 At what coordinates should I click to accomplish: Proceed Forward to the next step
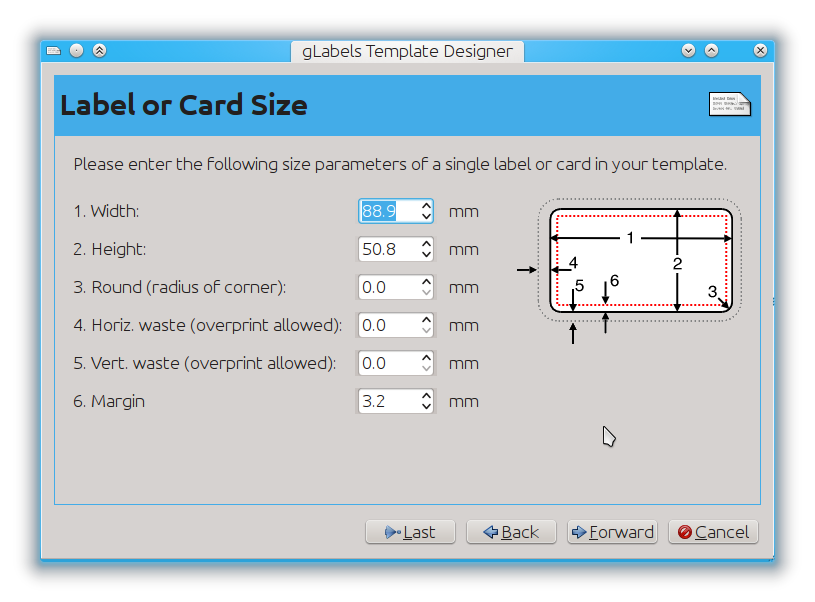pos(612,532)
